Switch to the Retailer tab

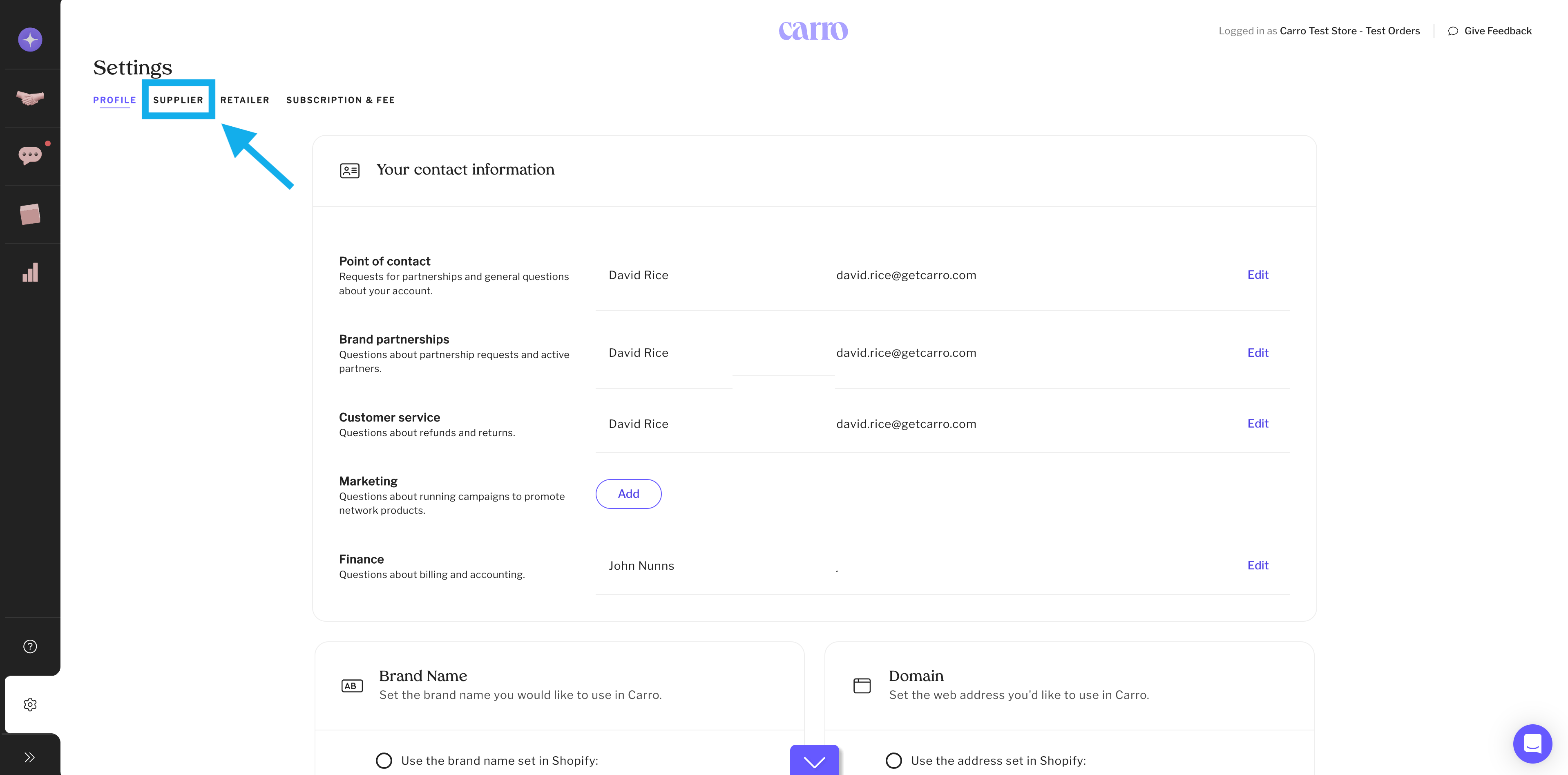245,100
